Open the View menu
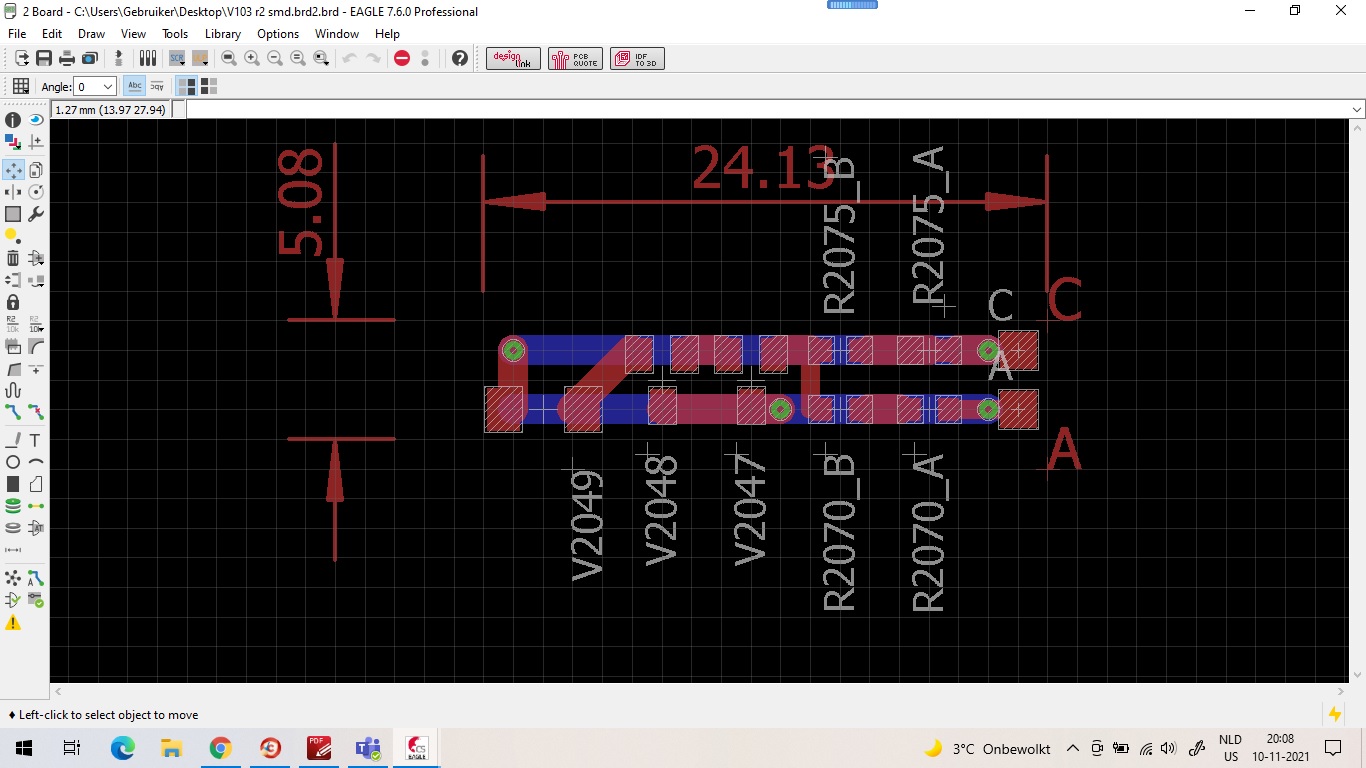The width and height of the screenshot is (1366, 768). coord(133,33)
